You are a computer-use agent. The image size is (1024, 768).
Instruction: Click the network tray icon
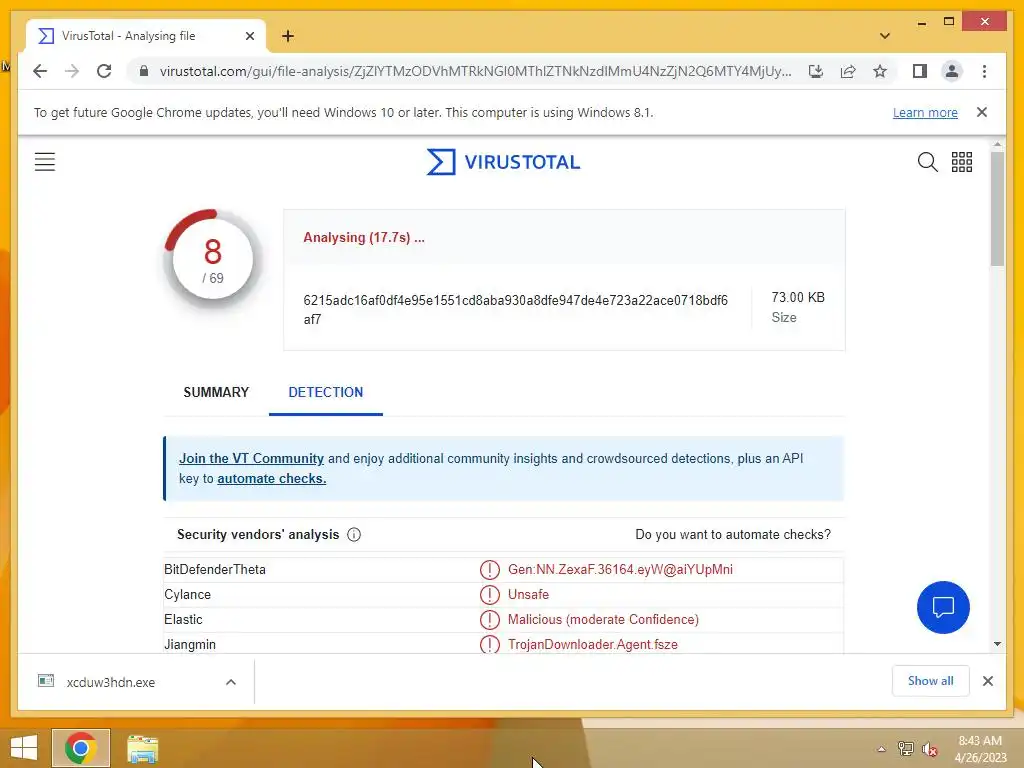pos(905,749)
